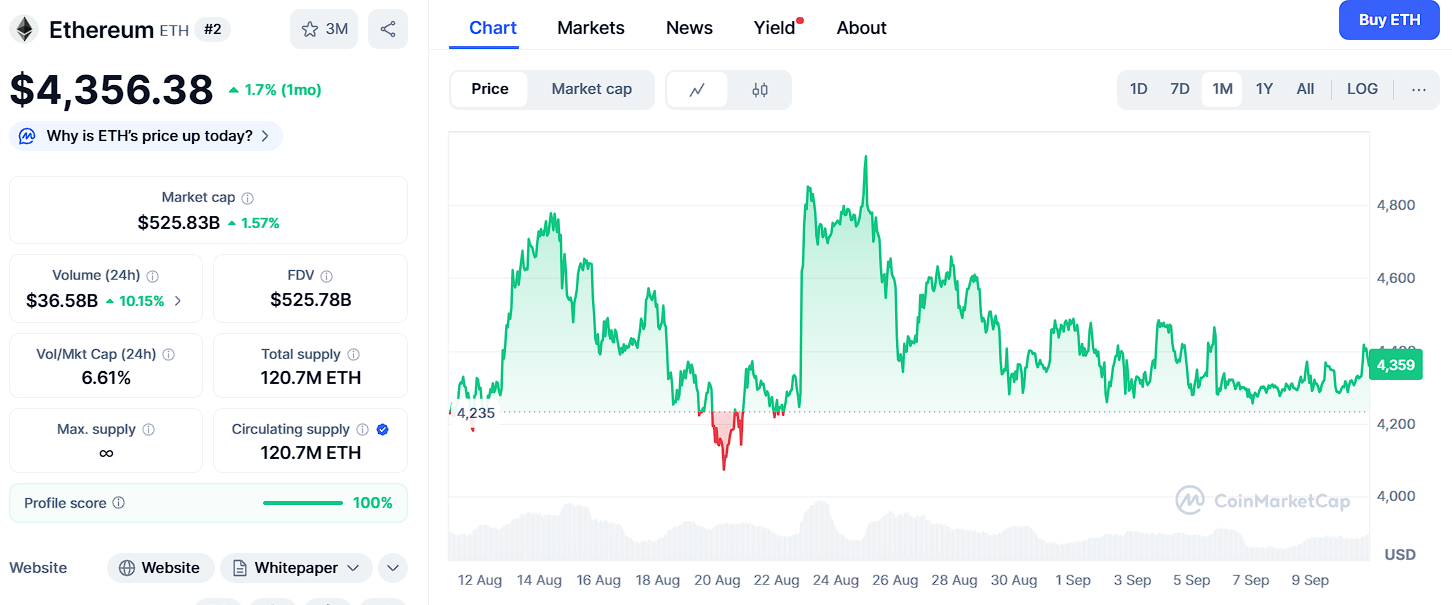Screen dimensions: 1452x605
Task: Switch to line chart view icon
Action: tap(697, 90)
